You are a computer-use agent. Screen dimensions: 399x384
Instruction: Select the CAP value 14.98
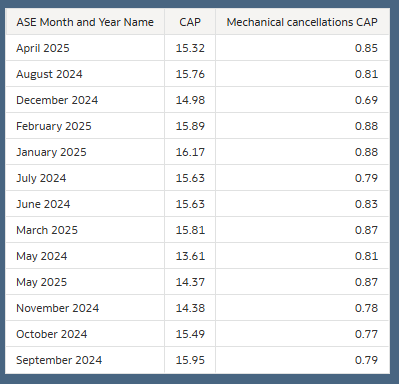(190, 100)
